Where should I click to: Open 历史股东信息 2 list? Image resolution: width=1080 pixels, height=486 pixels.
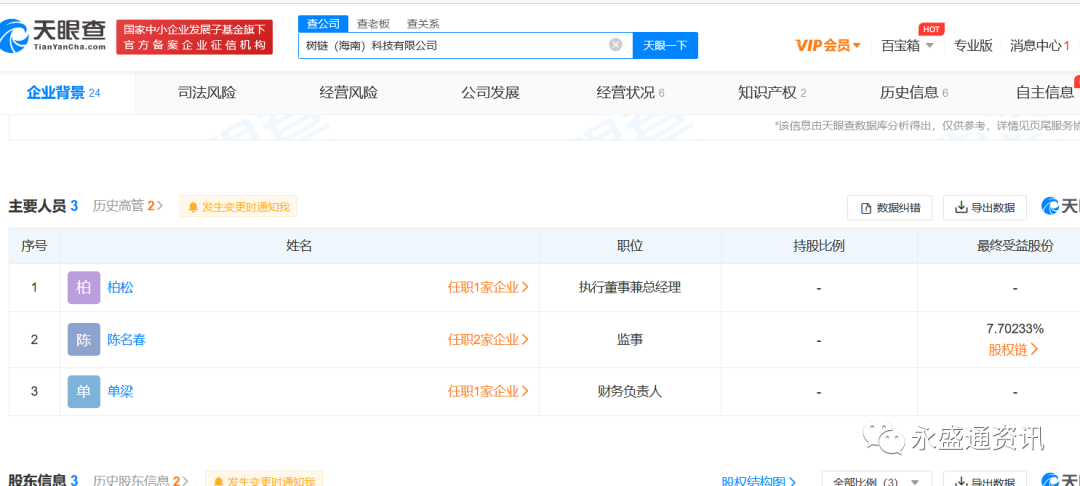(x=140, y=481)
